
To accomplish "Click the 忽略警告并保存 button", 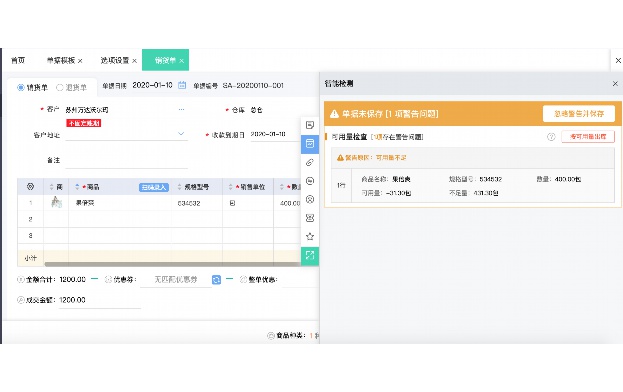I will pyautogui.click(x=578, y=114).
